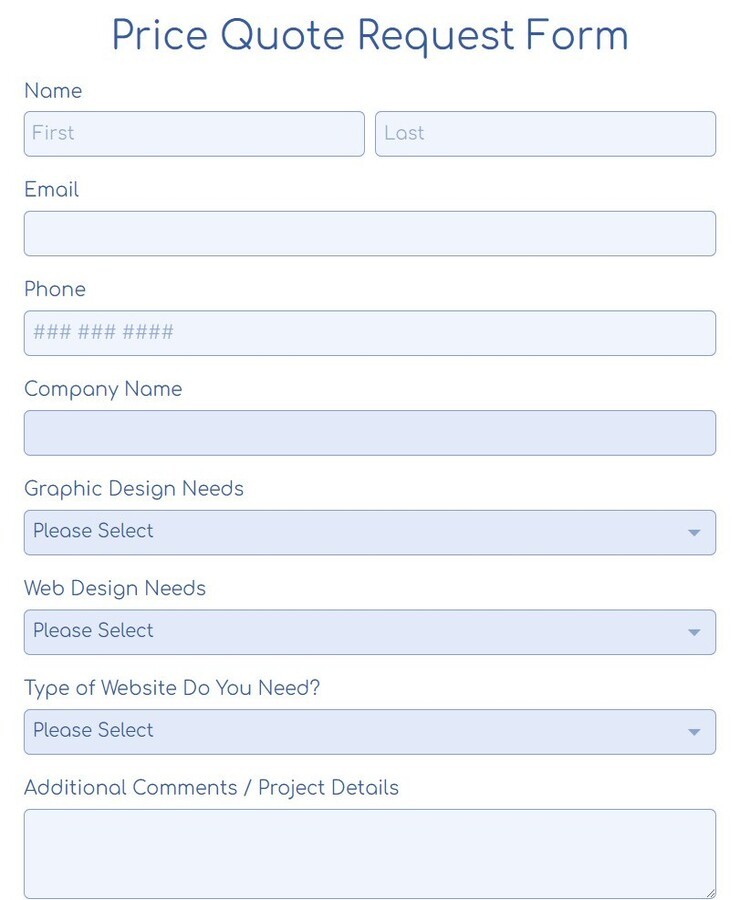Click the Last name input field

tap(545, 134)
